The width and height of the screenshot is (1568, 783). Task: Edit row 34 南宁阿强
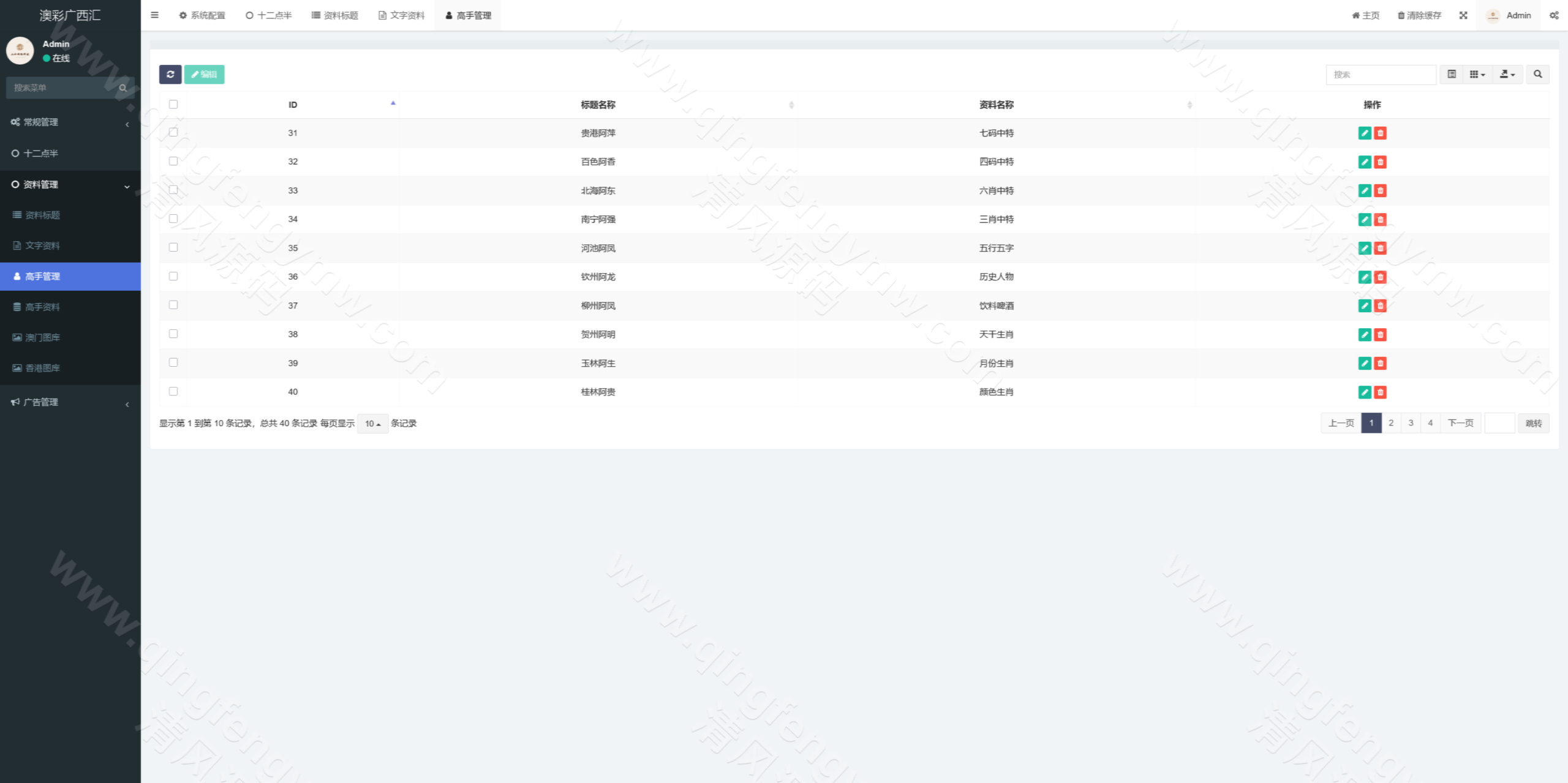(1365, 219)
